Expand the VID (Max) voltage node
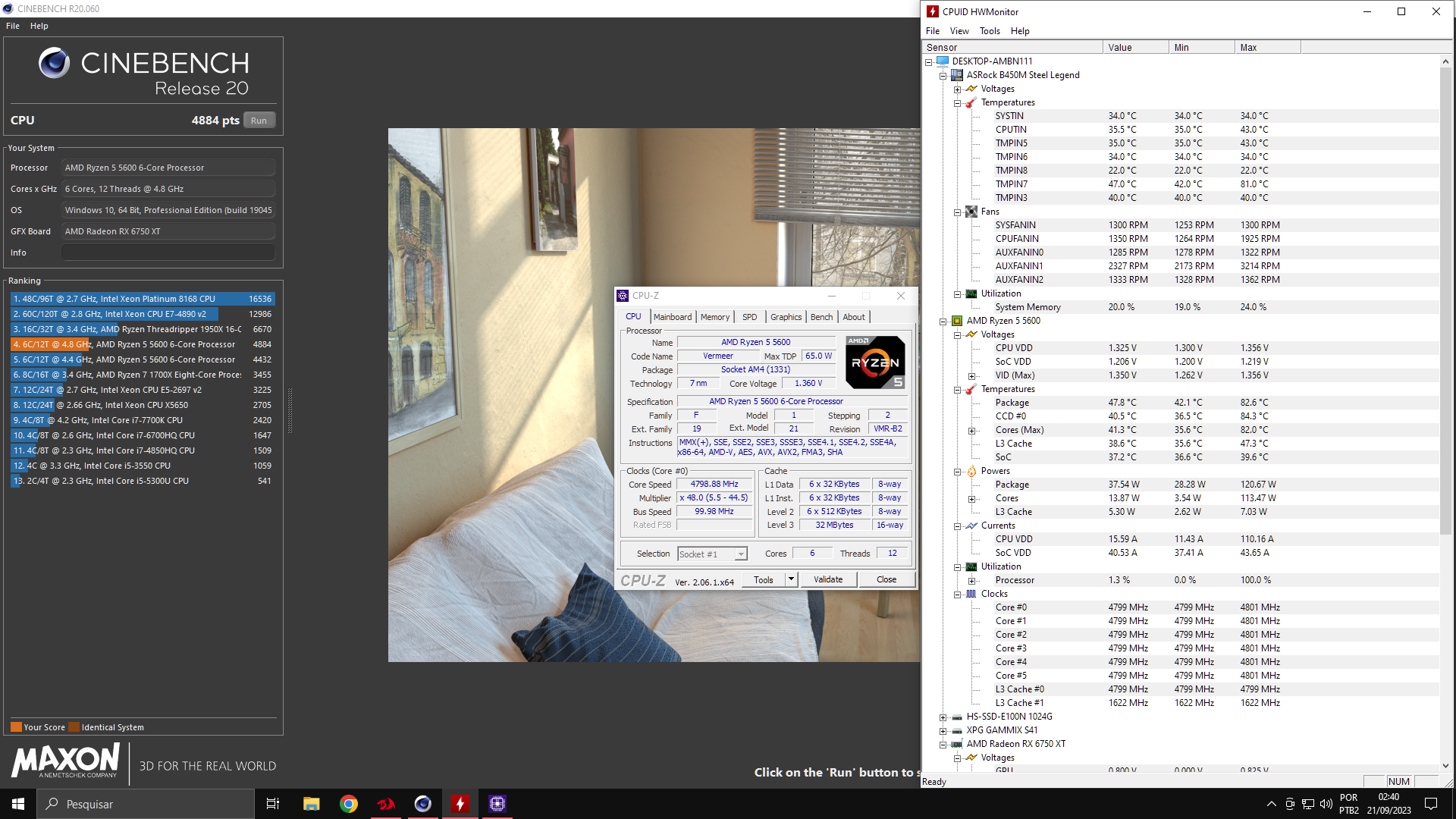The height and width of the screenshot is (819, 1456). (x=971, y=376)
